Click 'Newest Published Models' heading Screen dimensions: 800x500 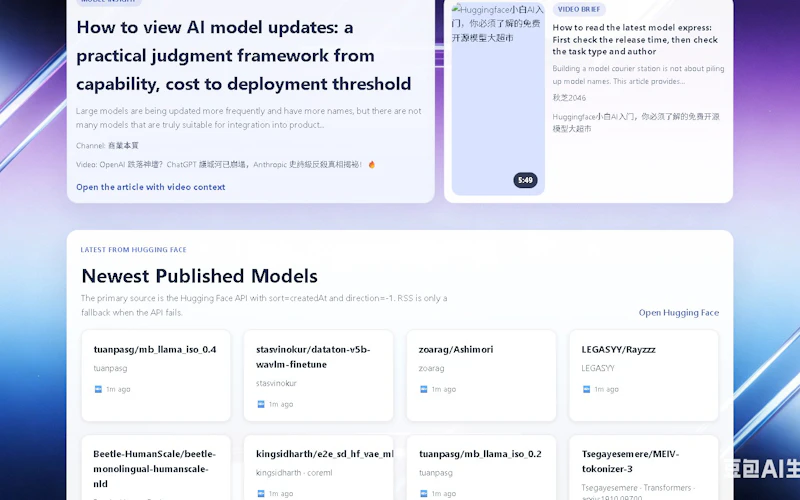[199, 276]
